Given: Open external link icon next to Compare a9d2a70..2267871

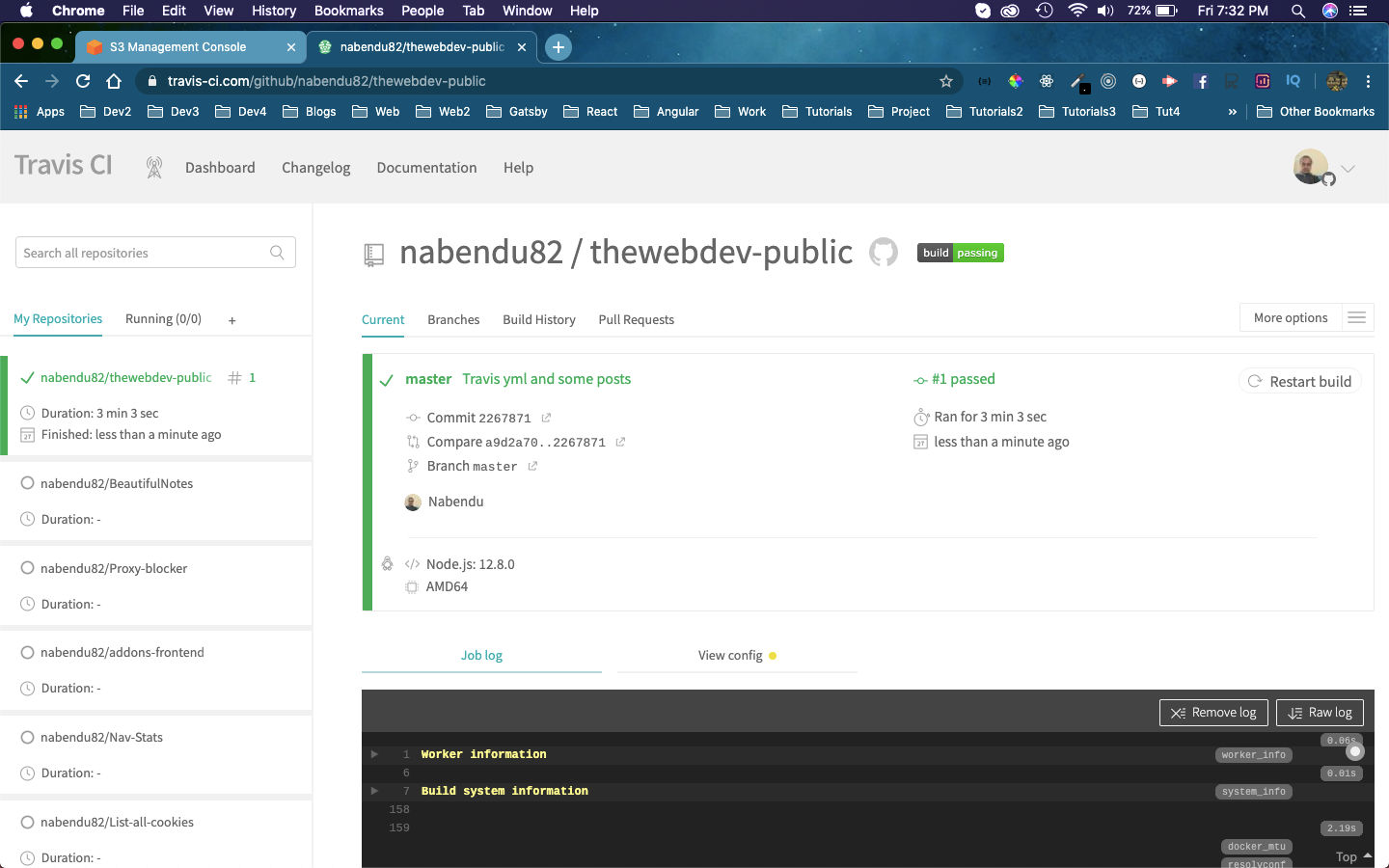Looking at the screenshot, I should pyautogui.click(x=620, y=442).
